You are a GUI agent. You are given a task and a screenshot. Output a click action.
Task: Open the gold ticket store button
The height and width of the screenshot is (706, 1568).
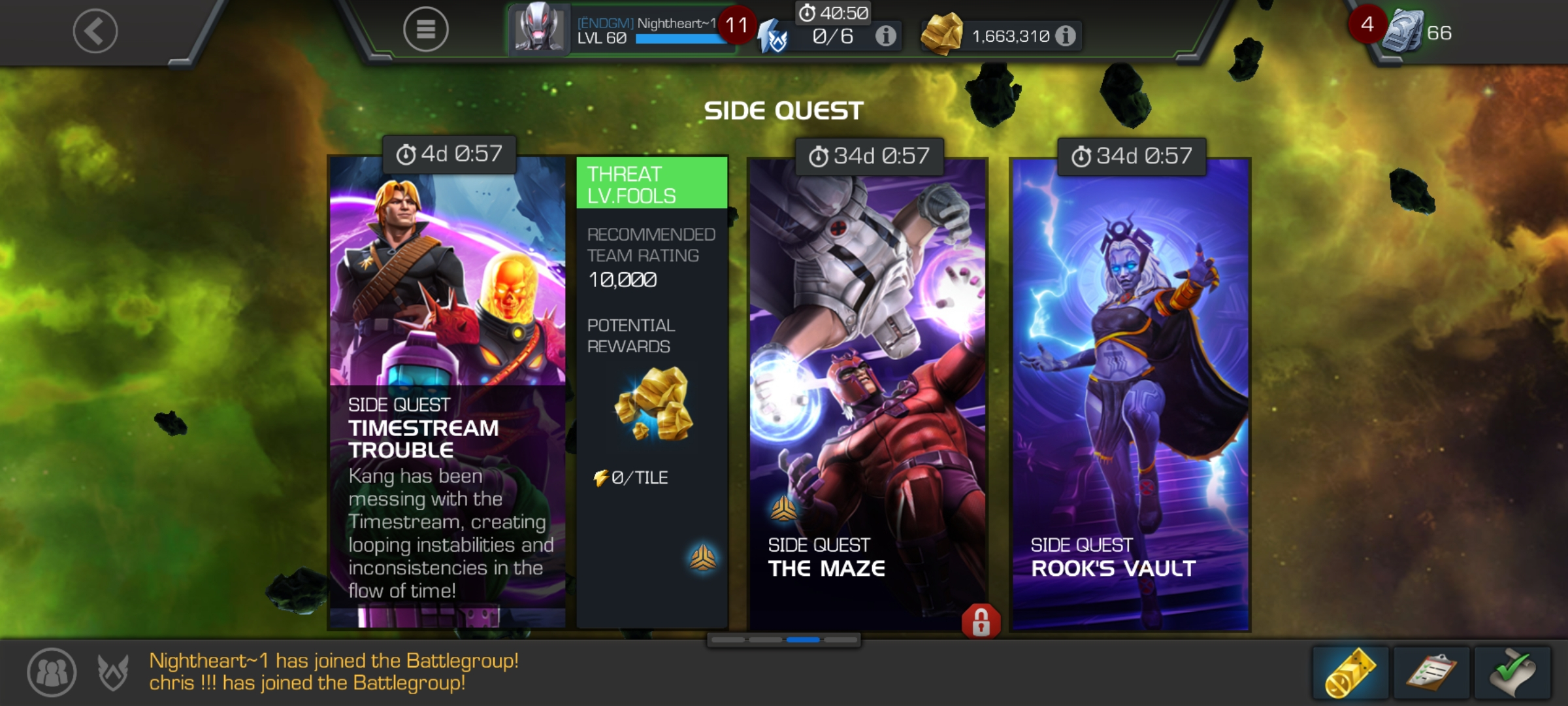(1351, 673)
